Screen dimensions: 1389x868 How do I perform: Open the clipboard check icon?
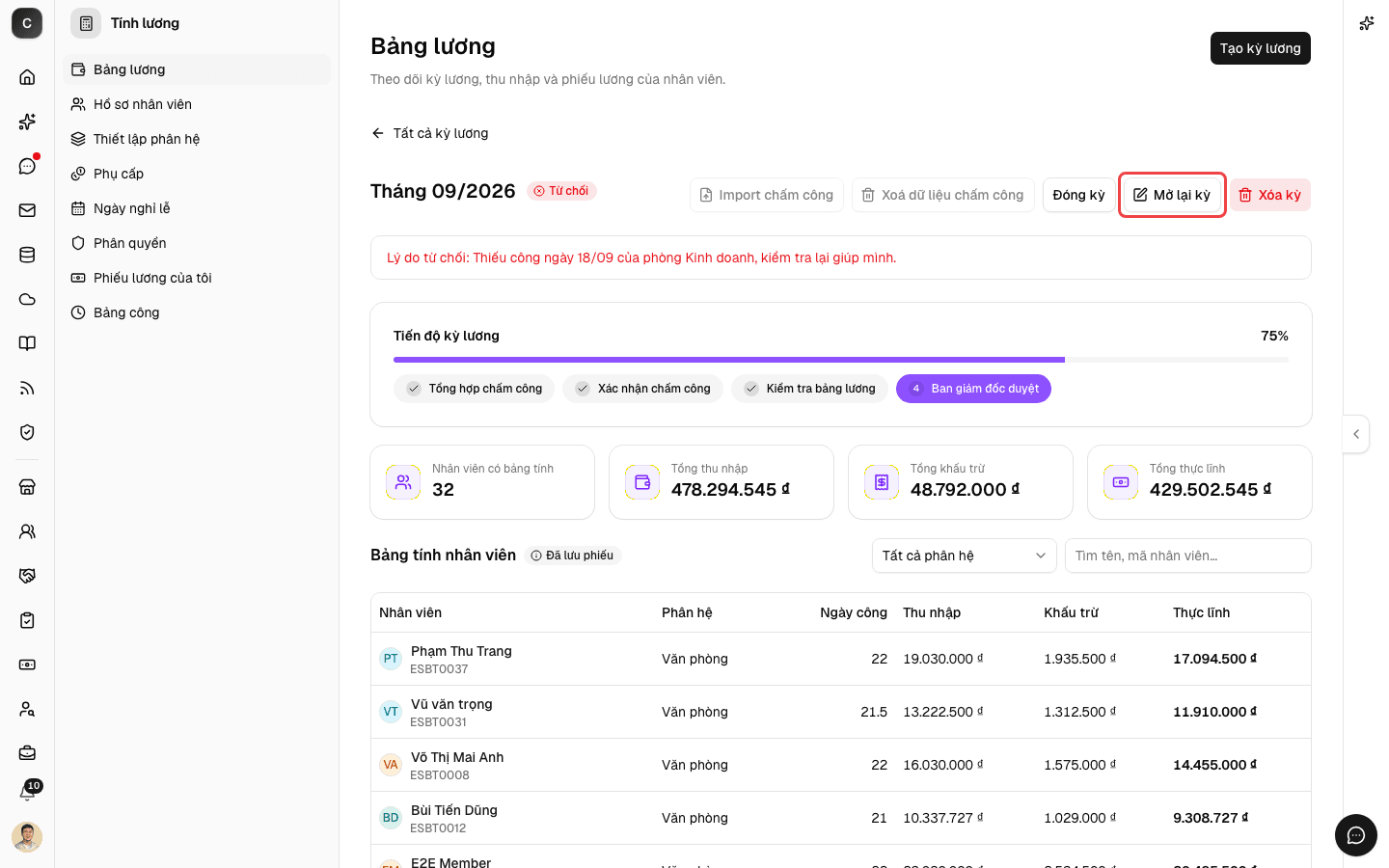27,620
